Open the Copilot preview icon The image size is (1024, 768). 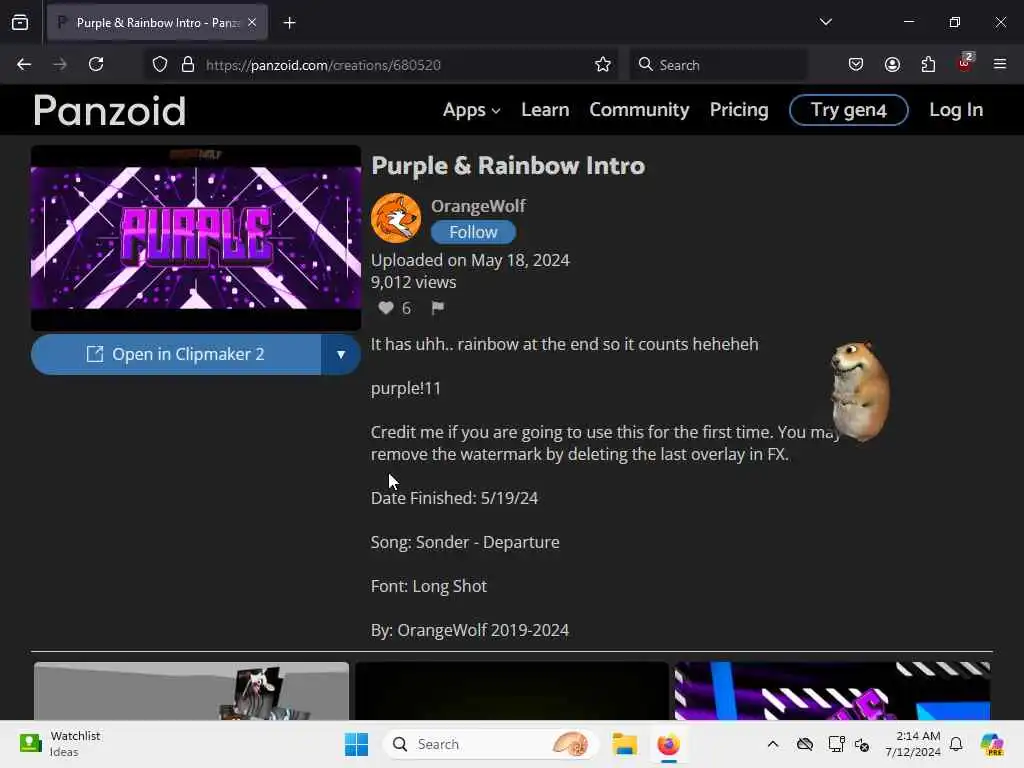click(x=992, y=744)
